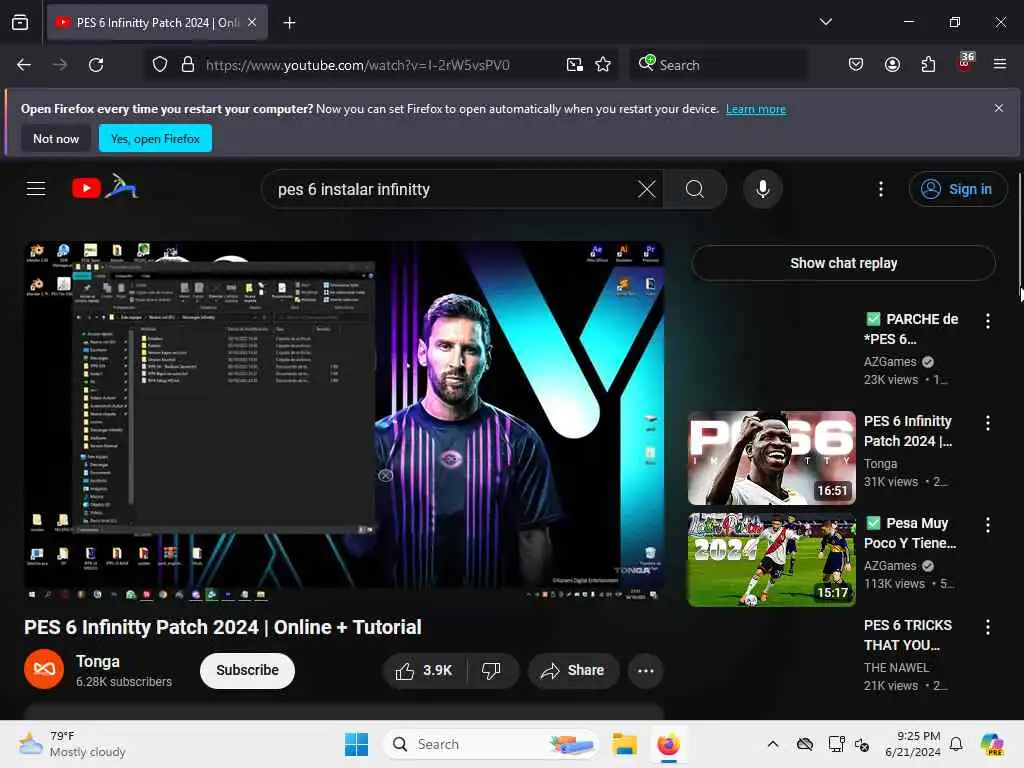
Task: Reload the current page
Action: (96, 65)
